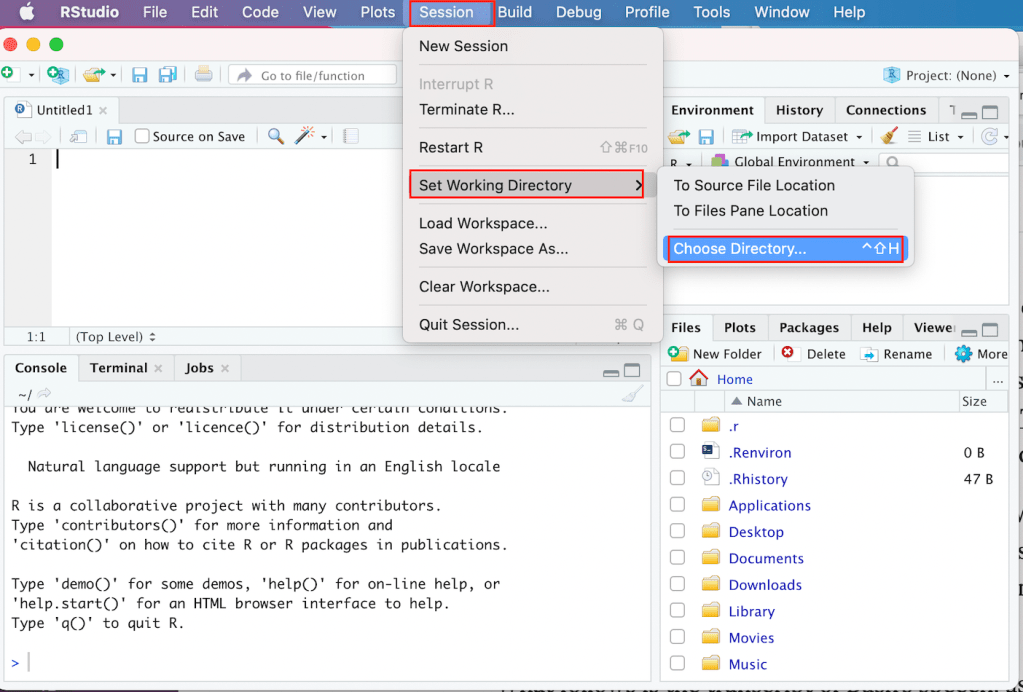View the current working directory via console arrow
The image size is (1023, 692).
(x=44, y=393)
